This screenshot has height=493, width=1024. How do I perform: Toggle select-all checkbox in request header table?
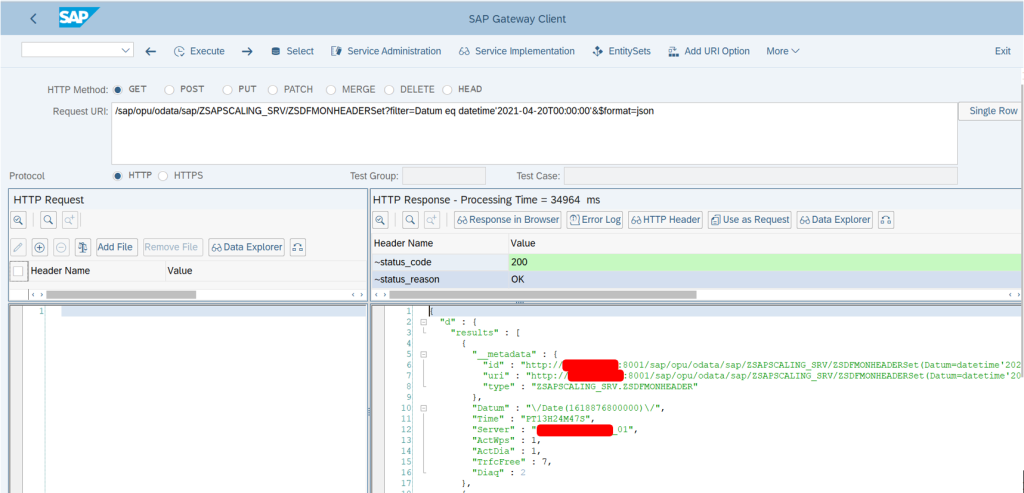(19, 270)
